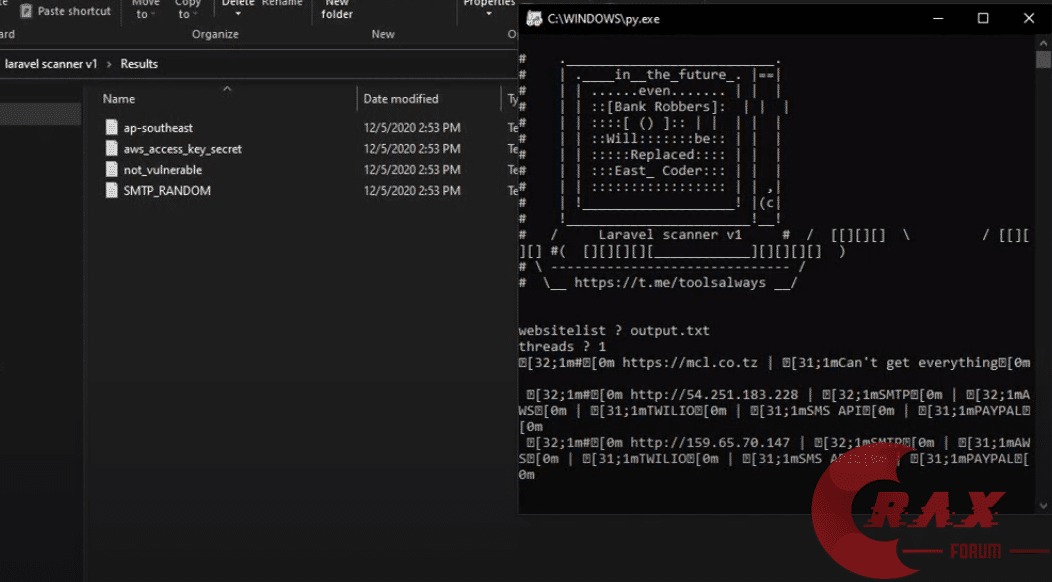Click the 'laravel scanner v1' breadcrumb
Image resolution: width=1052 pixels, height=582 pixels.
coord(51,64)
